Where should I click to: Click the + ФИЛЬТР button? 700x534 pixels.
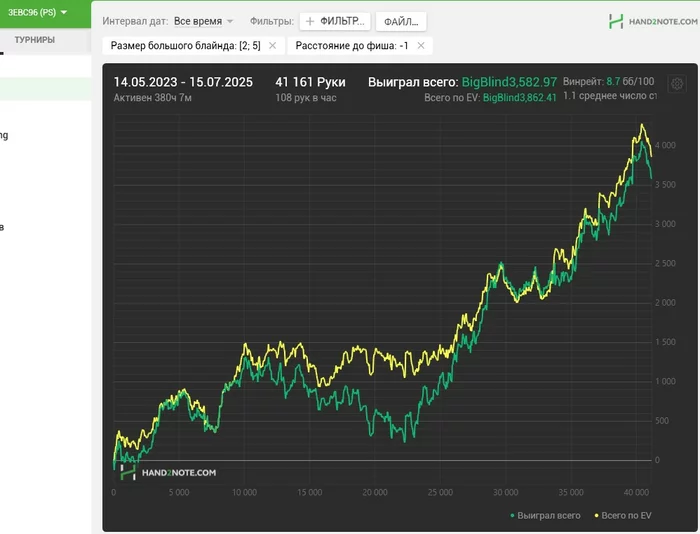coord(335,21)
